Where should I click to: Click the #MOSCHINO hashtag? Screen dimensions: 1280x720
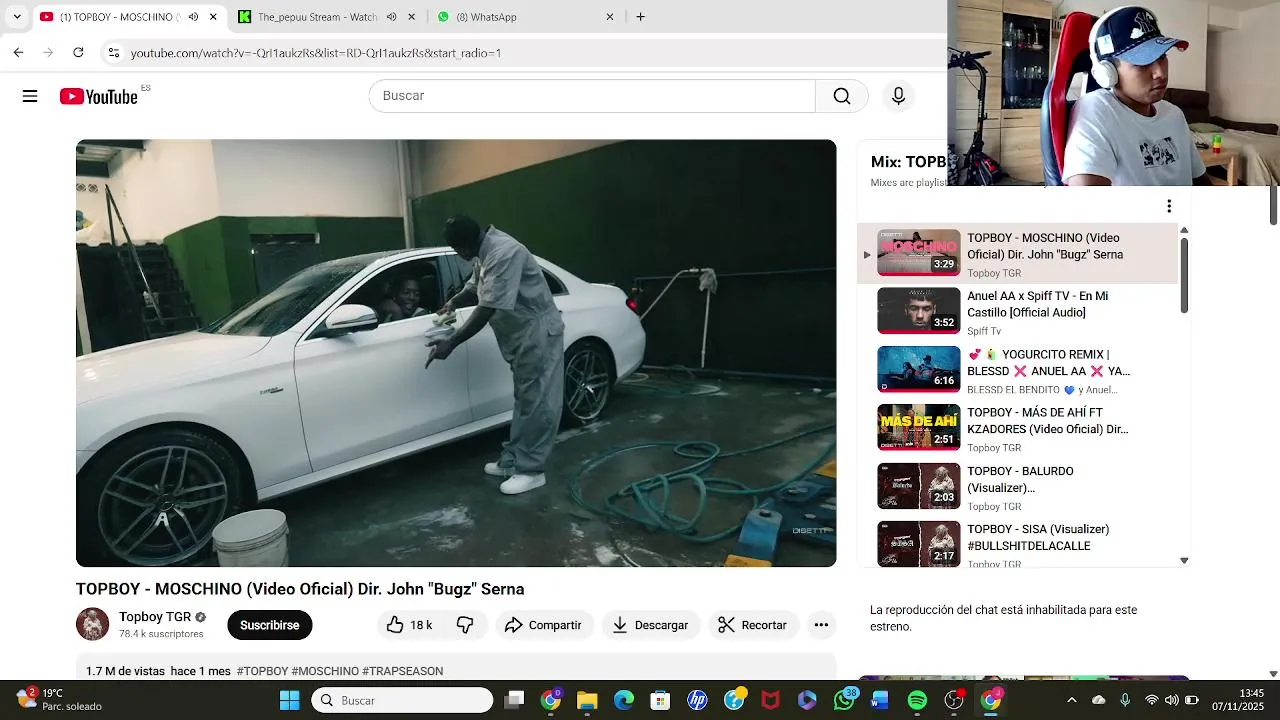click(325, 671)
